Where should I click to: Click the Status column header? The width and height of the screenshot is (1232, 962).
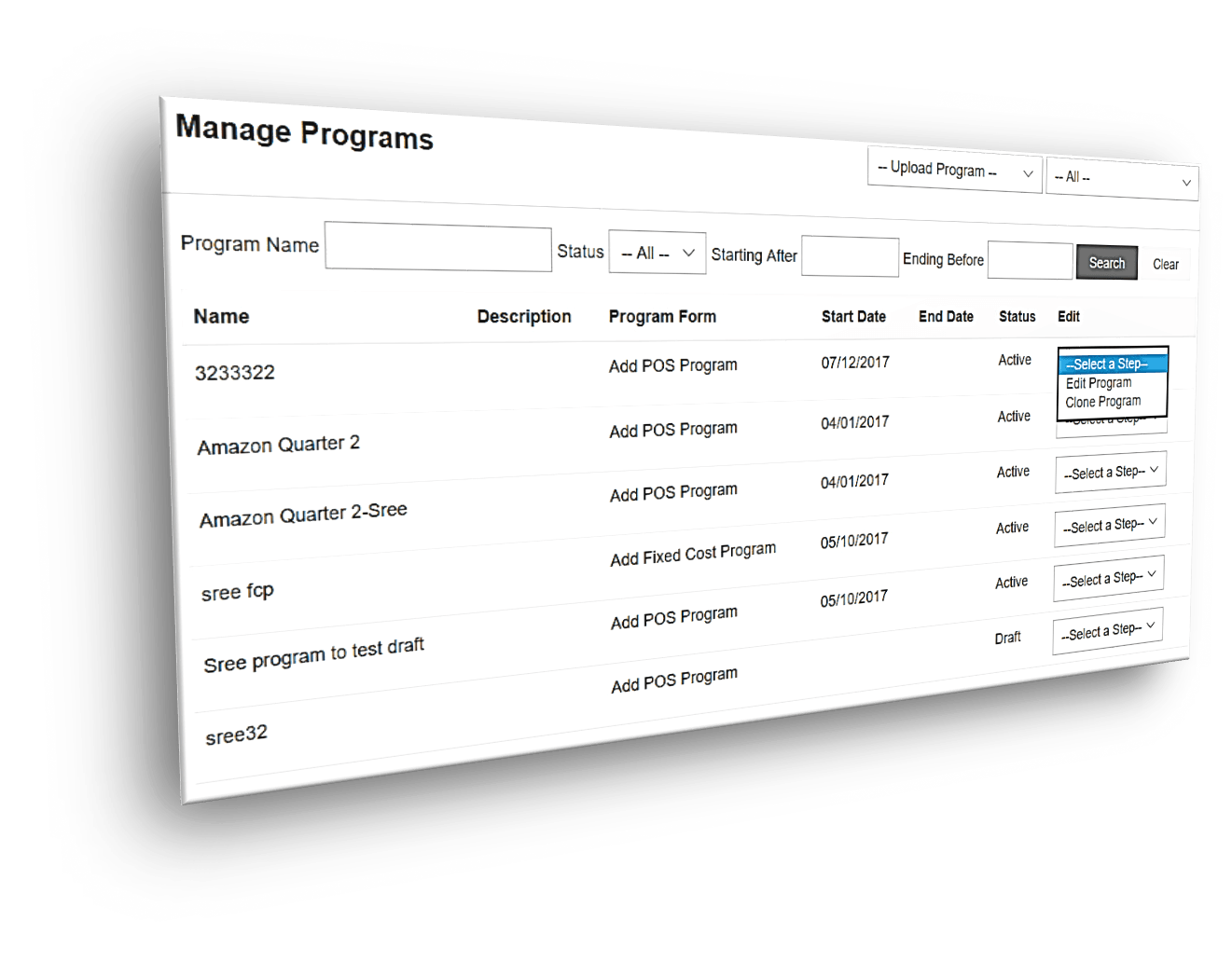click(1017, 317)
